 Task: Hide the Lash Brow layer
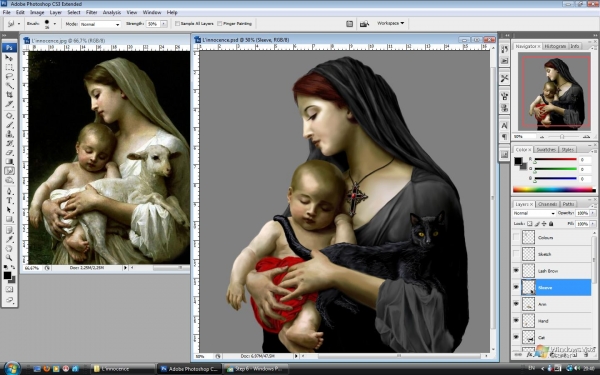(x=516, y=271)
